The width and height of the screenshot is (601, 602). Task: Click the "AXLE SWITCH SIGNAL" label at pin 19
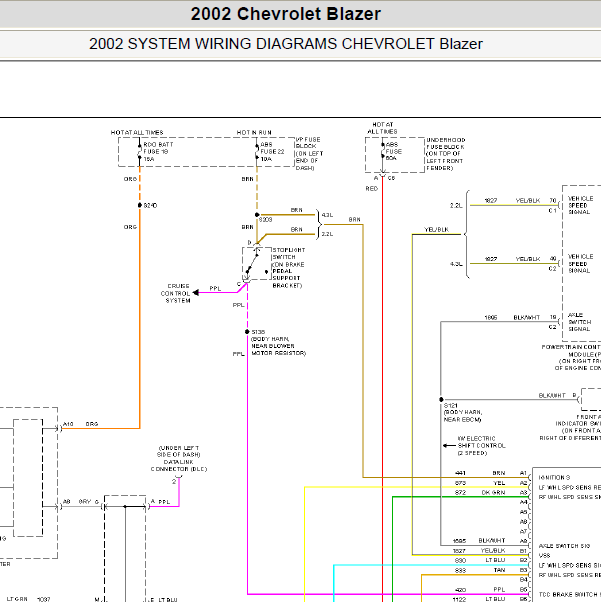tap(579, 322)
